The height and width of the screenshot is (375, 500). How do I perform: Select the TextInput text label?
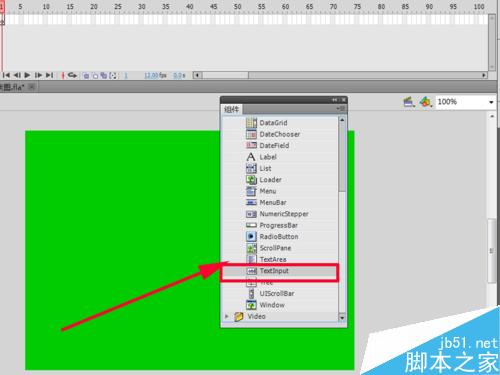(x=274, y=271)
